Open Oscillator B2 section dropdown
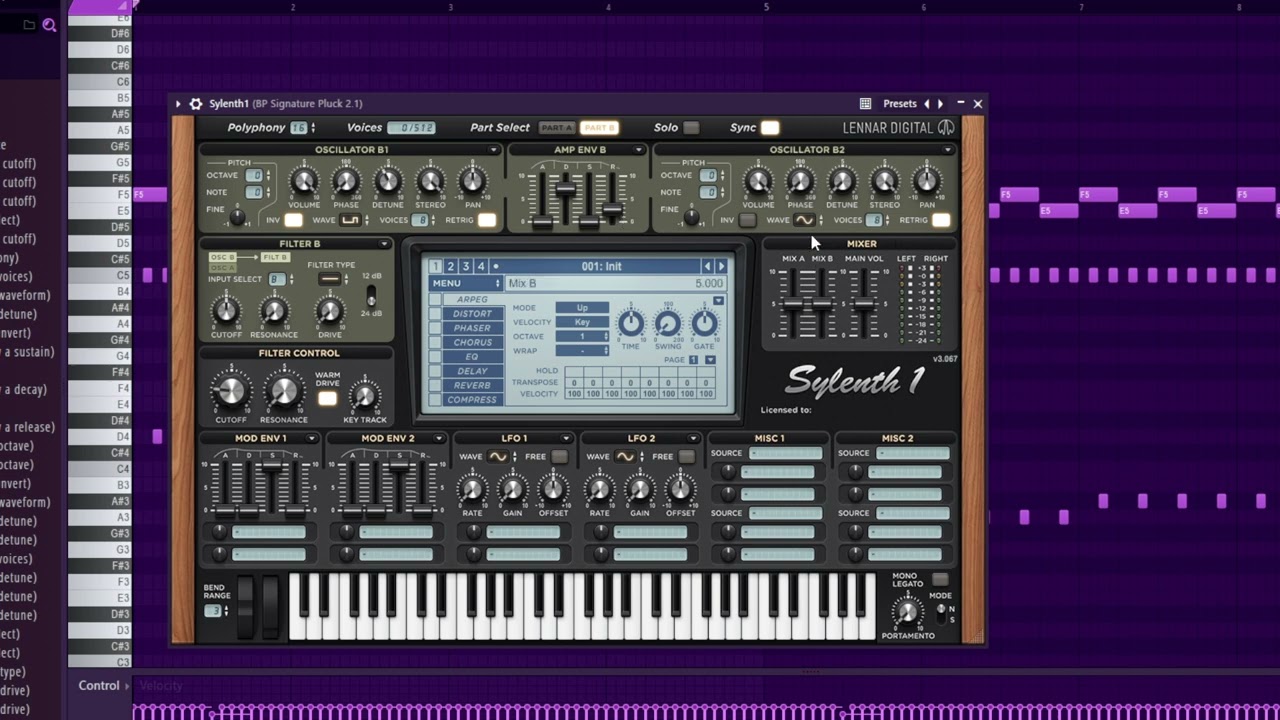This screenshot has height=720, width=1280. [x=948, y=150]
